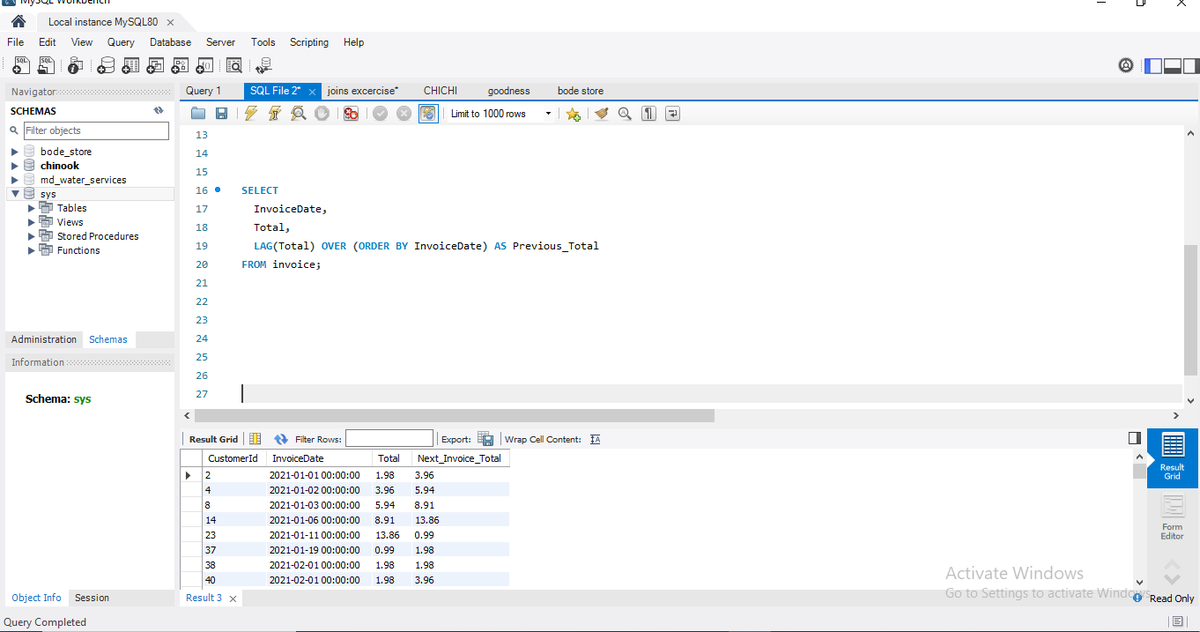Image resolution: width=1200 pixels, height=632 pixels.
Task: Save the script to a file
Action: (x=221, y=114)
